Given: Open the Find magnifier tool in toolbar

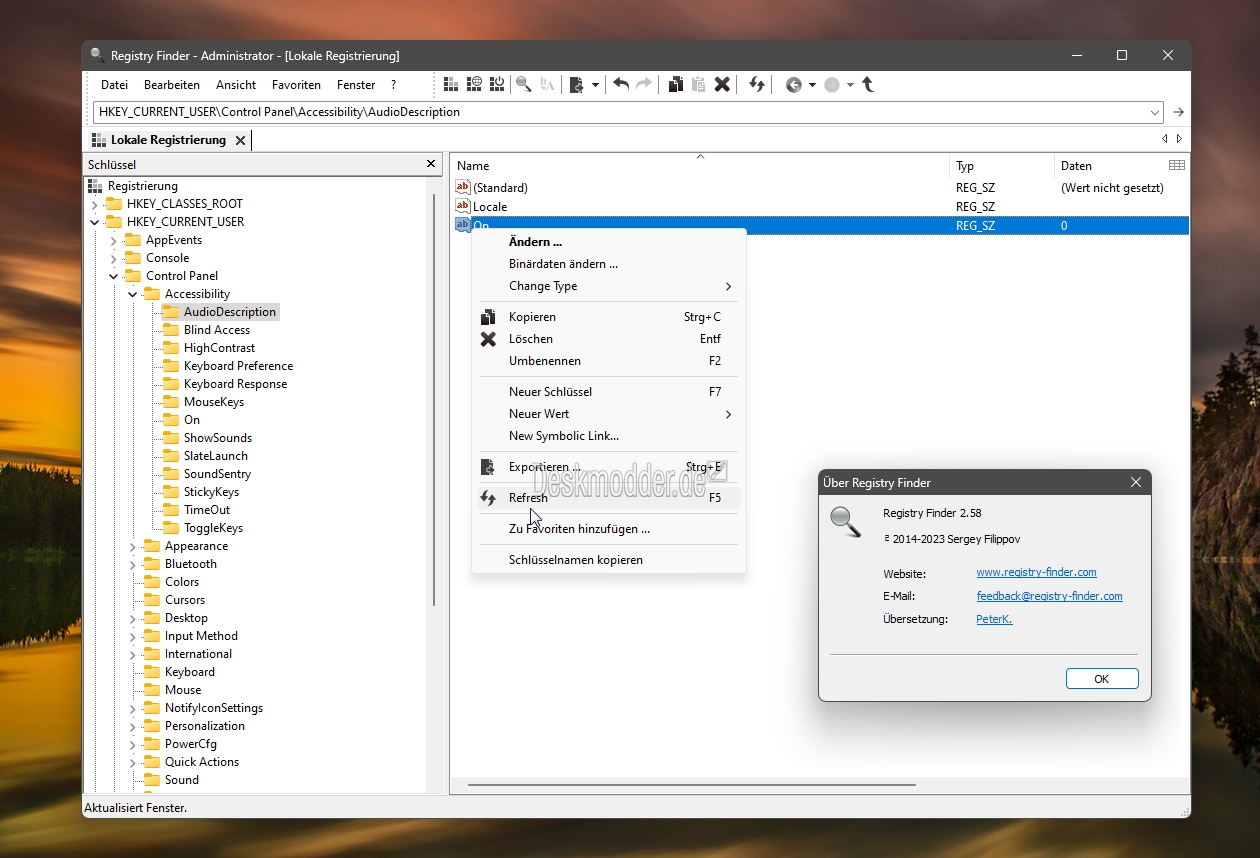Looking at the screenshot, I should coord(523,85).
